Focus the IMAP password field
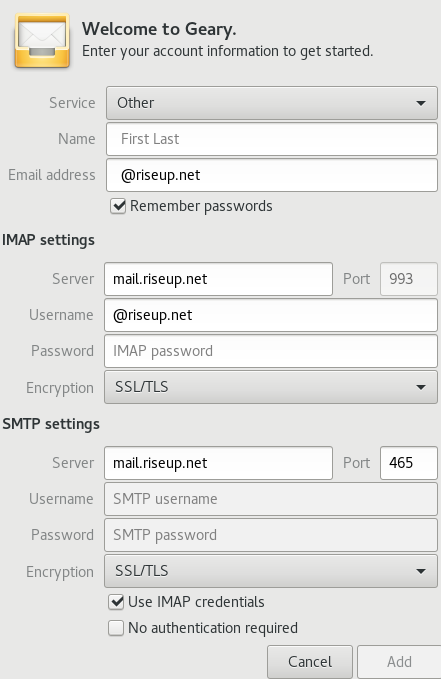 click(271, 351)
